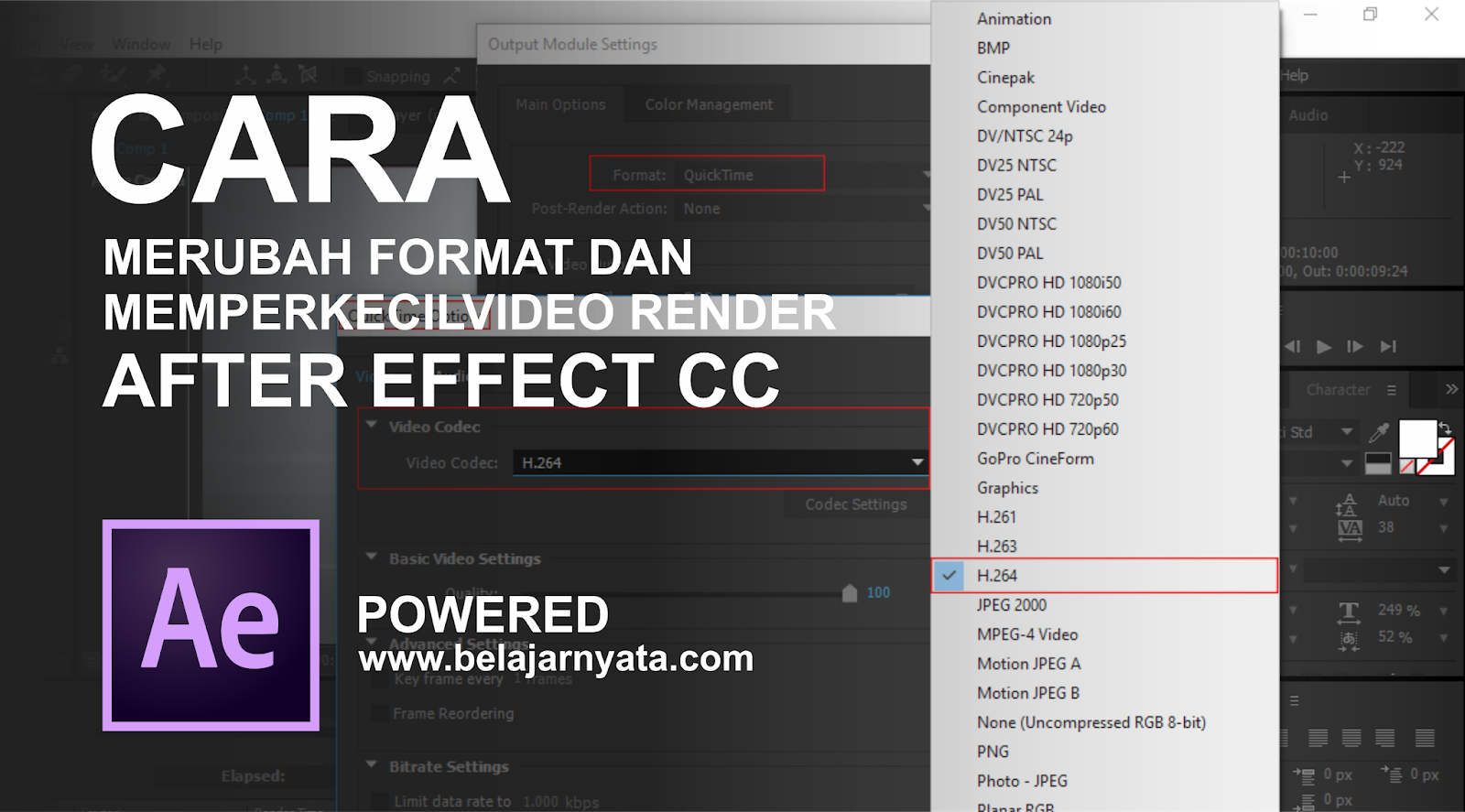Screen dimensions: 1465x812
Task: Jump to last frame button
Action: click(x=1388, y=346)
